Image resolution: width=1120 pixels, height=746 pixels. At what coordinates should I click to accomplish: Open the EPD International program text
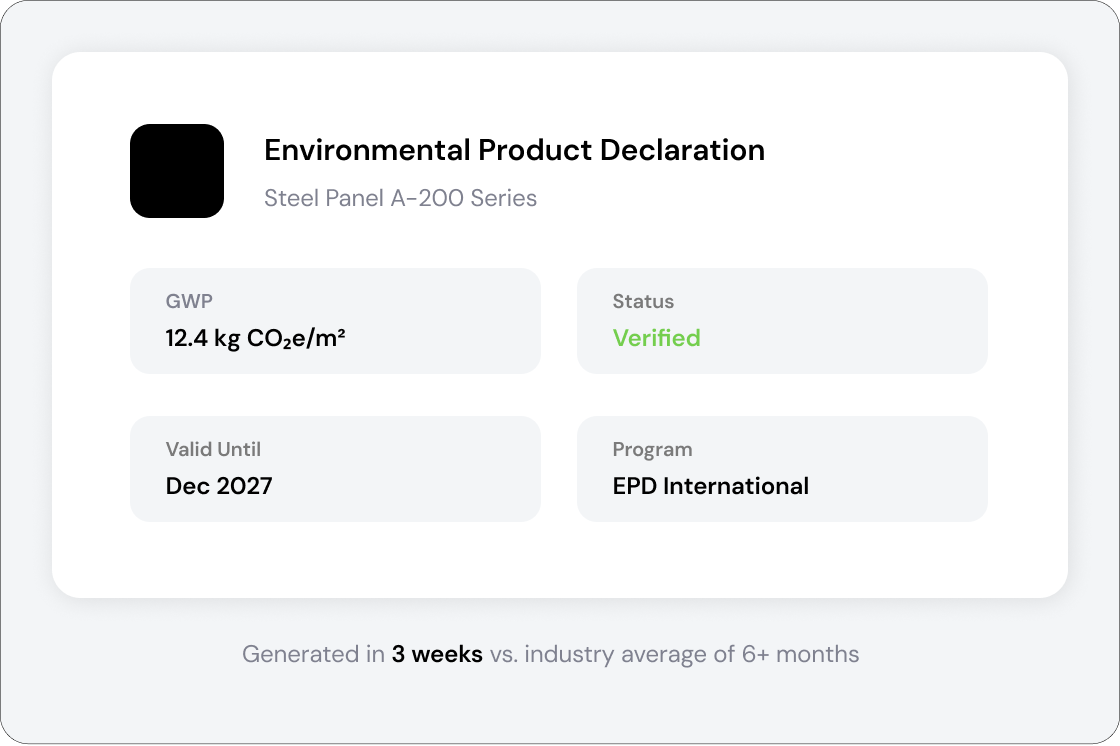710,486
